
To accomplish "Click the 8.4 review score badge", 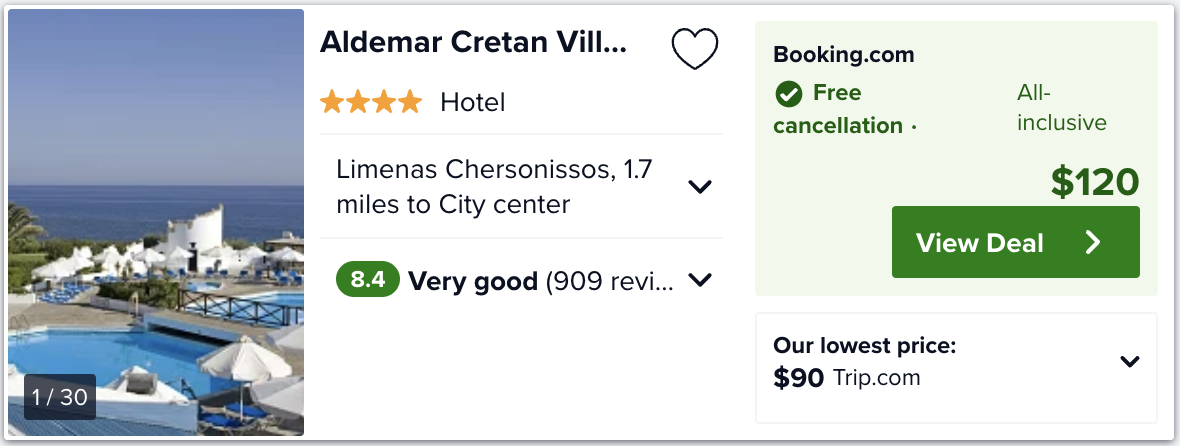I will pyautogui.click(x=368, y=280).
